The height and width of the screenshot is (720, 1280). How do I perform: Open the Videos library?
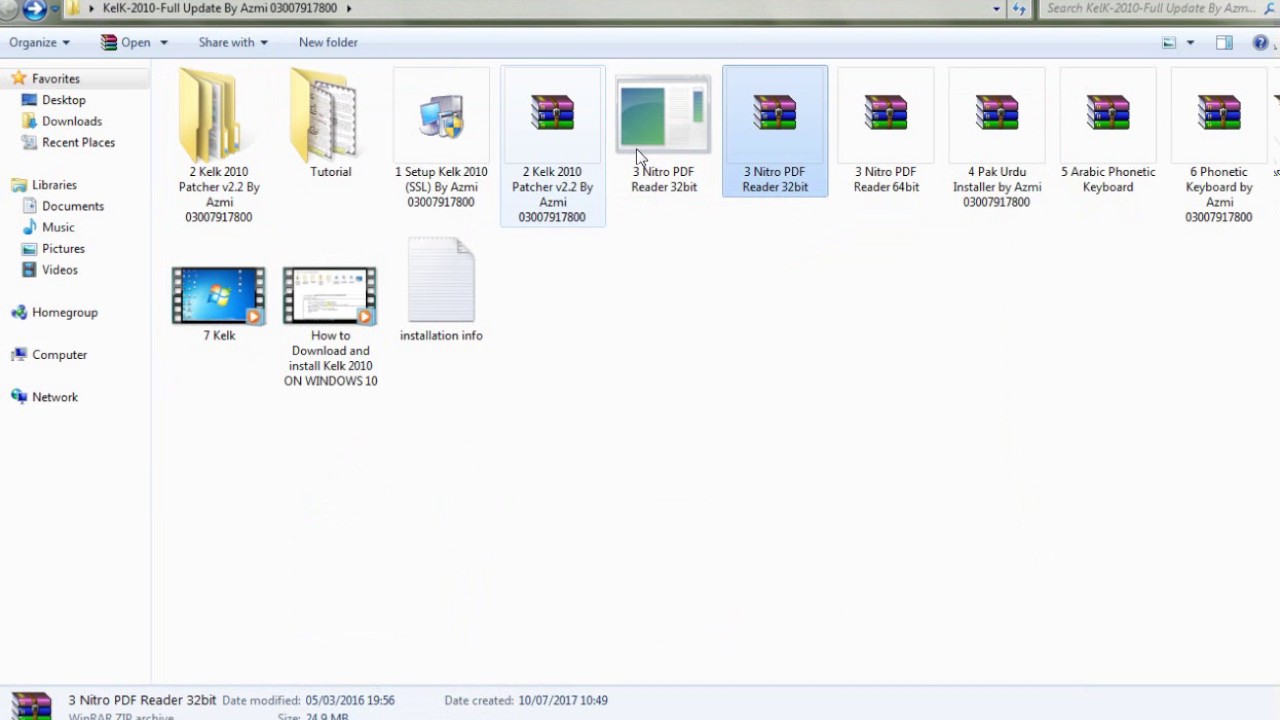59,270
